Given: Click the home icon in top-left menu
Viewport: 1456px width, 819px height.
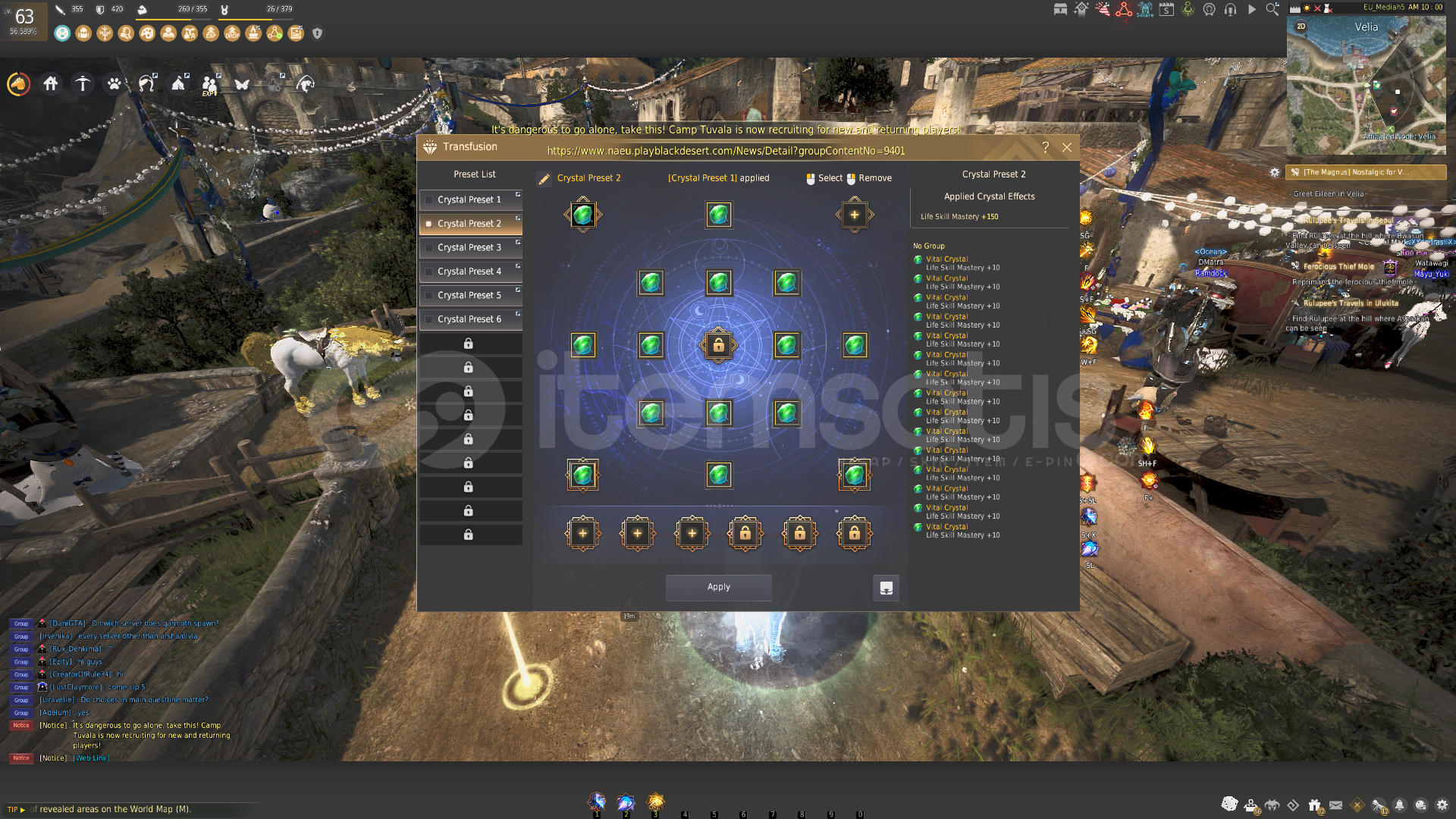Looking at the screenshot, I should coord(51,83).
